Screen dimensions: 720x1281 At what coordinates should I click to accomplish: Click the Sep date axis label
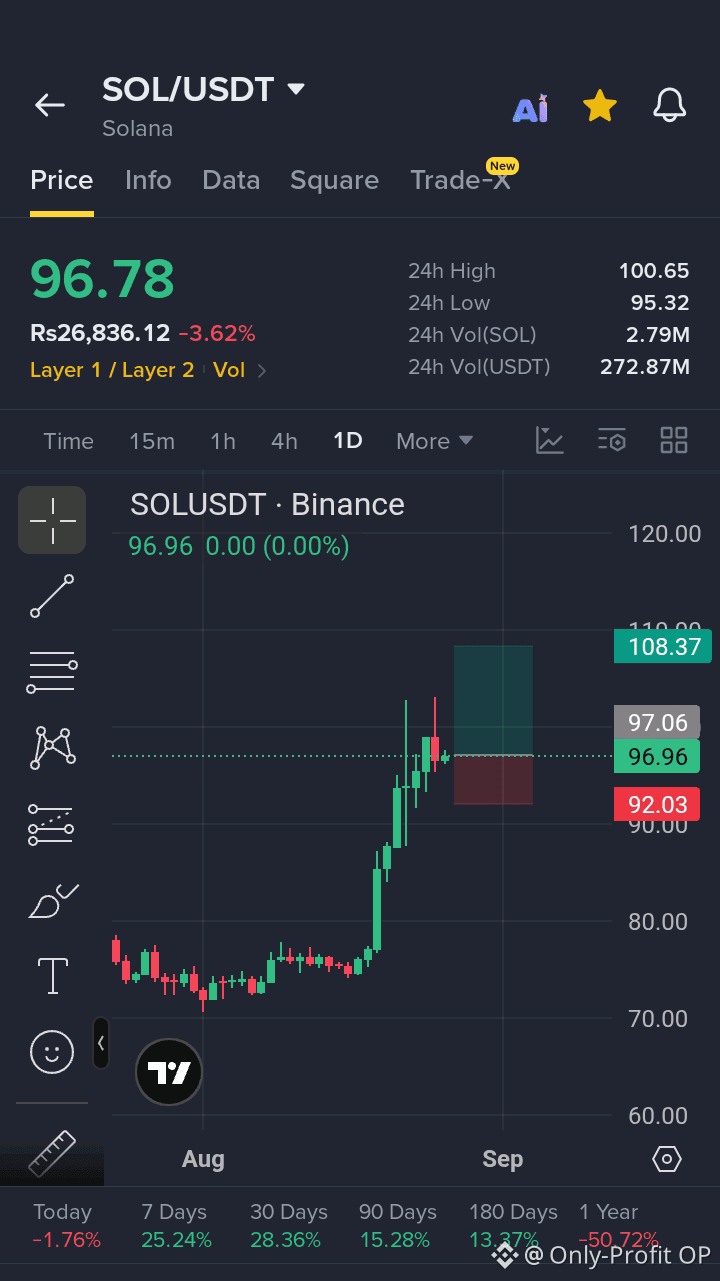click(x=502, y=1159)
